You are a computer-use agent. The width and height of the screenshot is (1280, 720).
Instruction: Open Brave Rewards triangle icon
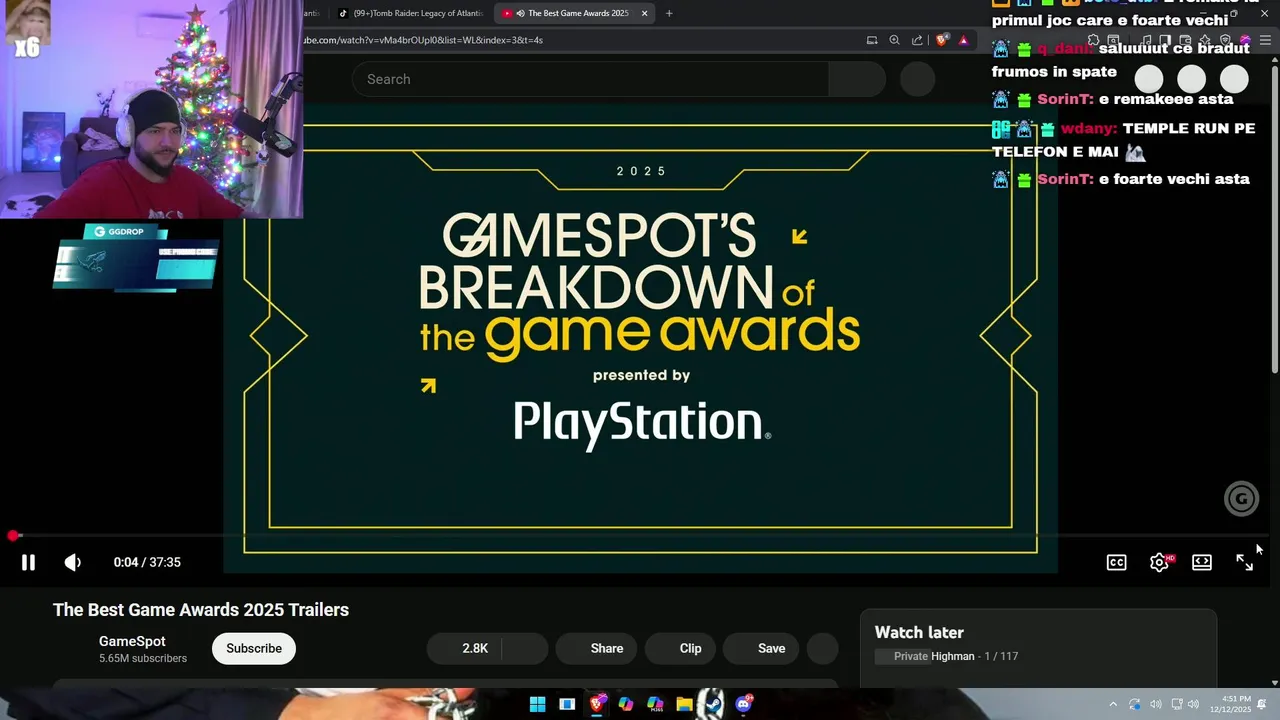pos(963,40)
